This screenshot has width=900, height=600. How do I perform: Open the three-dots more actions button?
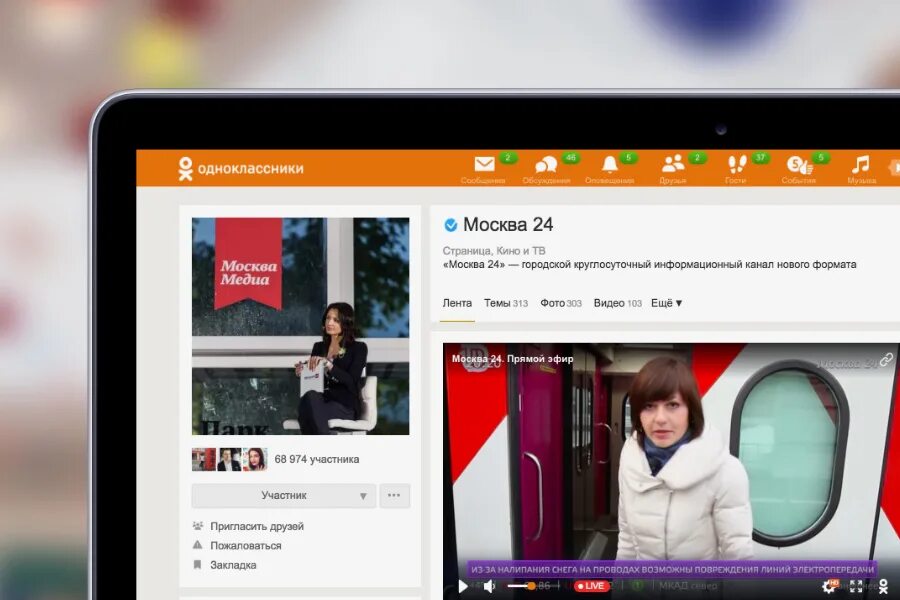point(394,496)
